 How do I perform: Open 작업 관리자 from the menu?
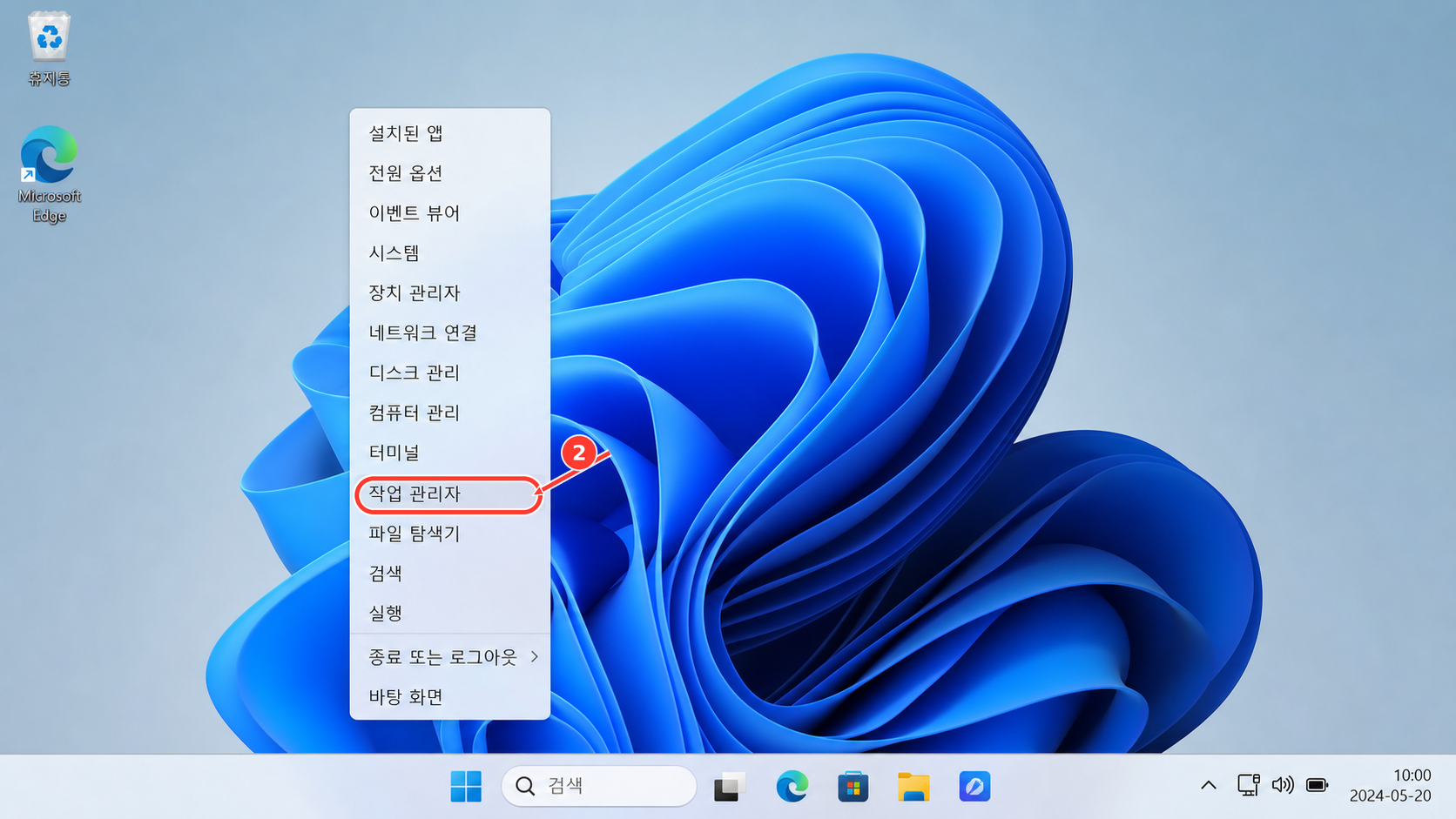click(449, 494)
